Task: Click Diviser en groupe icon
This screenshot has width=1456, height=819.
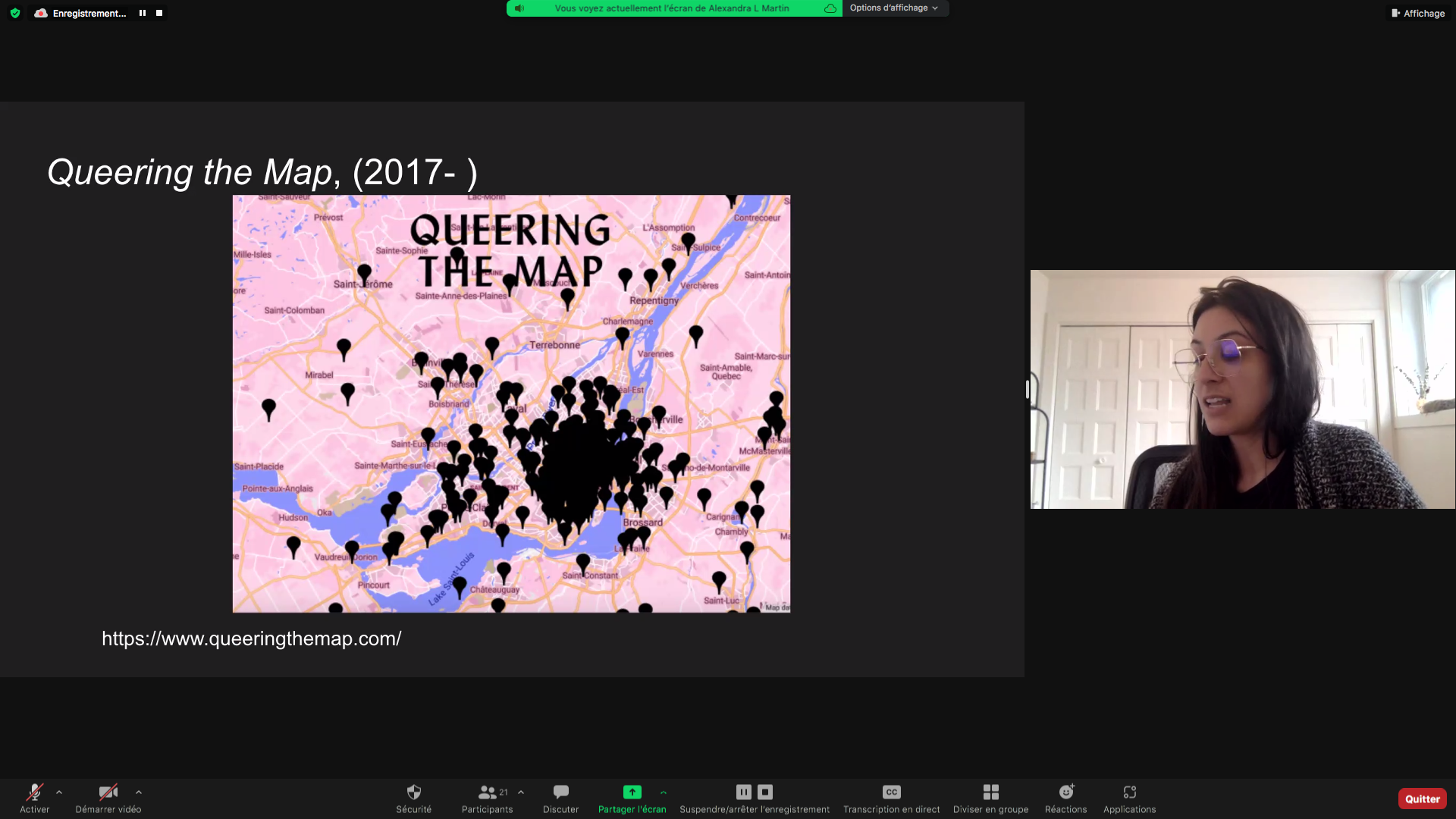Action: pos(990,792)
